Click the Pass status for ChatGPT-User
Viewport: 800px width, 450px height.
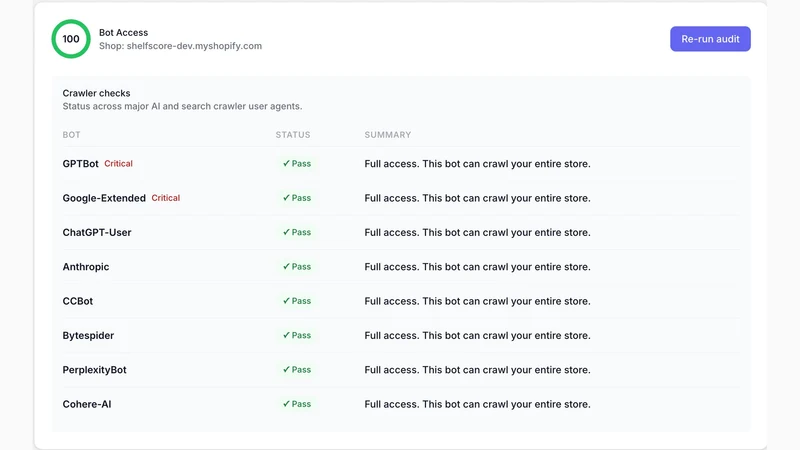297,232
